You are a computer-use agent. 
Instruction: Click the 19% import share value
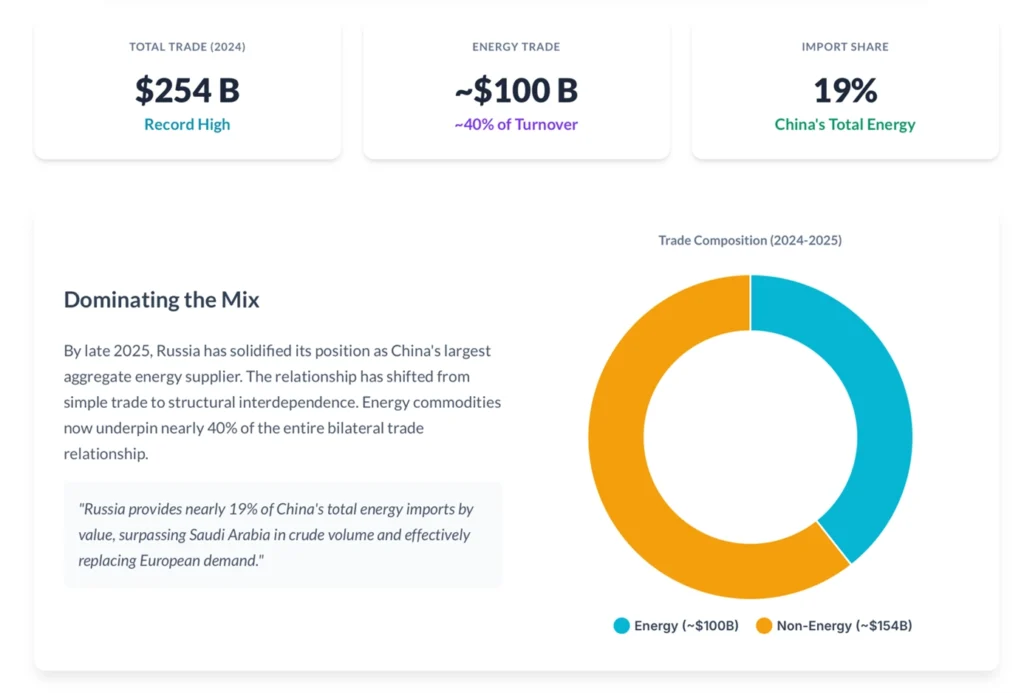845,90
